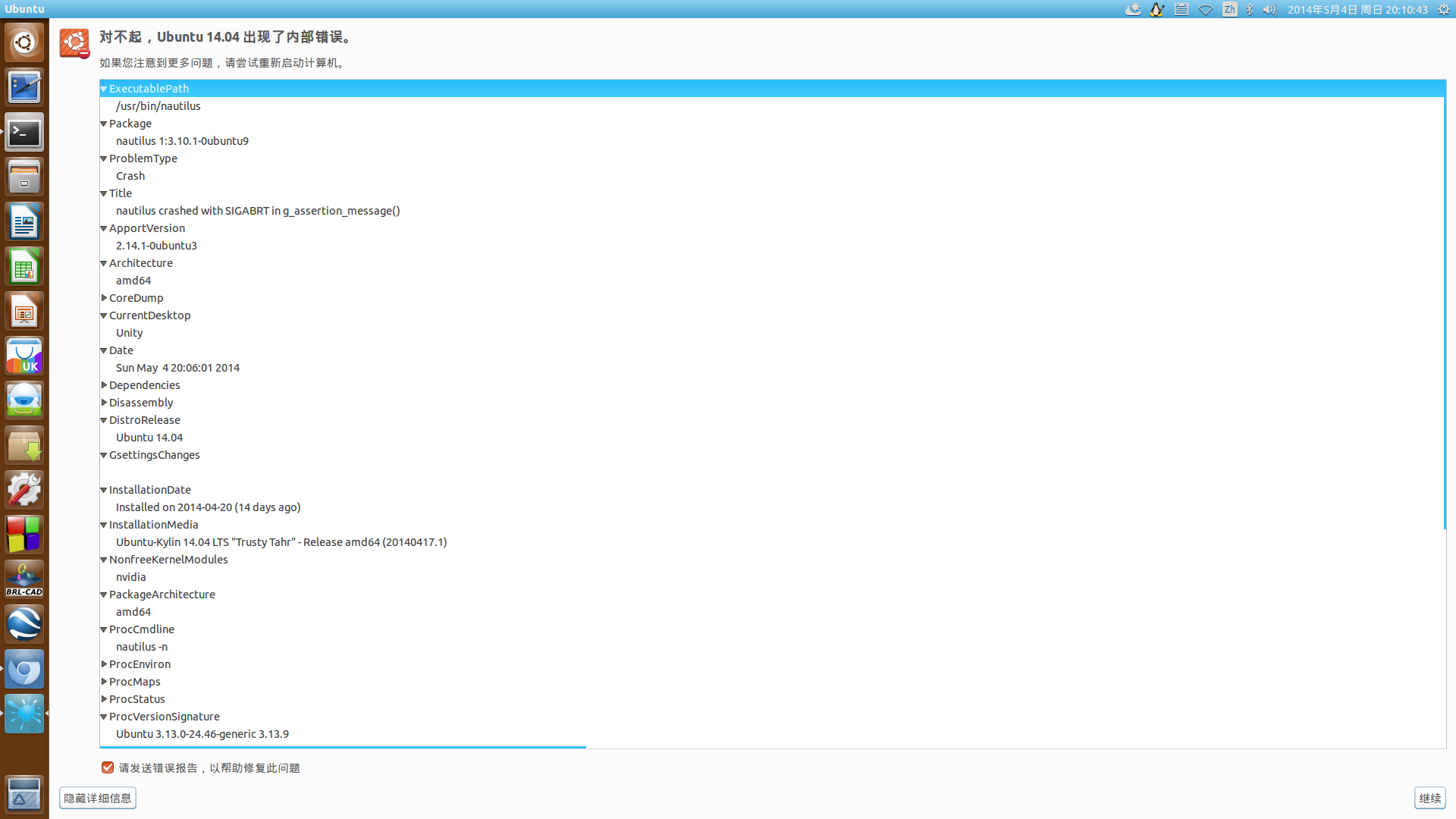Click the 隐藏详细信息 hide details button
This screenshot has height=819, width=1456.
[x=98, y=798]
